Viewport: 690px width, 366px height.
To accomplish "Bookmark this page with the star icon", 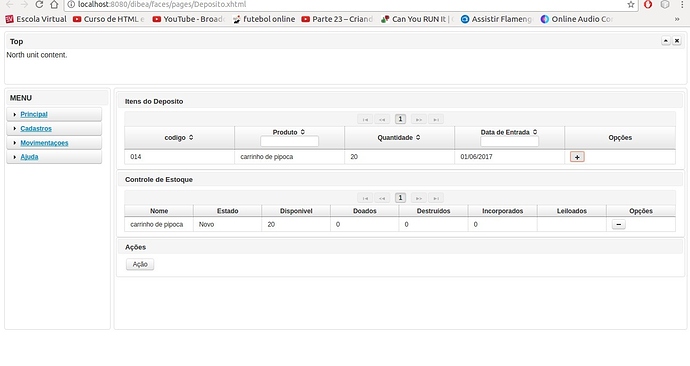I will point(631,4).
